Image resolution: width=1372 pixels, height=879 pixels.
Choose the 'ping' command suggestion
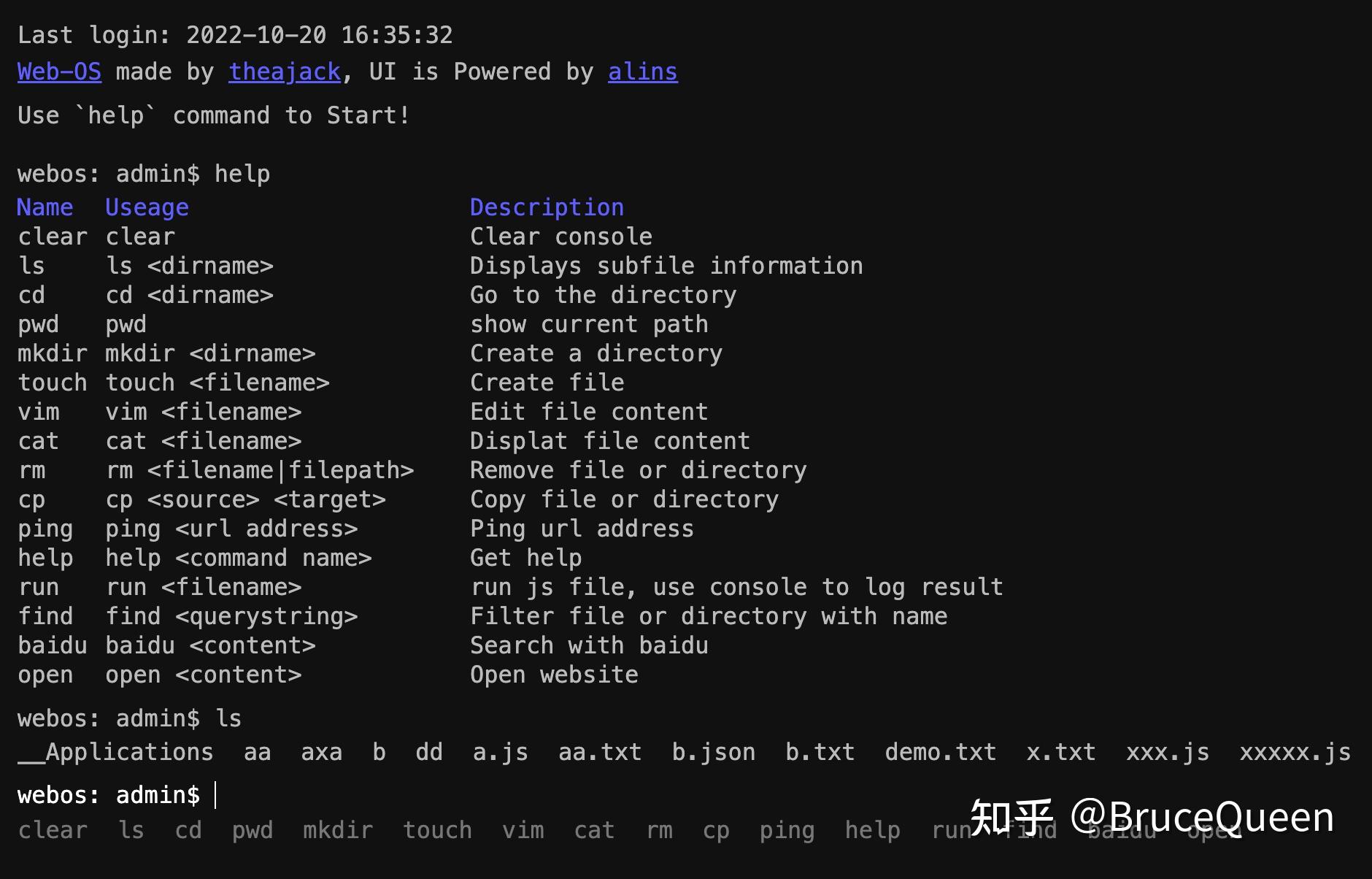(x=787, y=830)
